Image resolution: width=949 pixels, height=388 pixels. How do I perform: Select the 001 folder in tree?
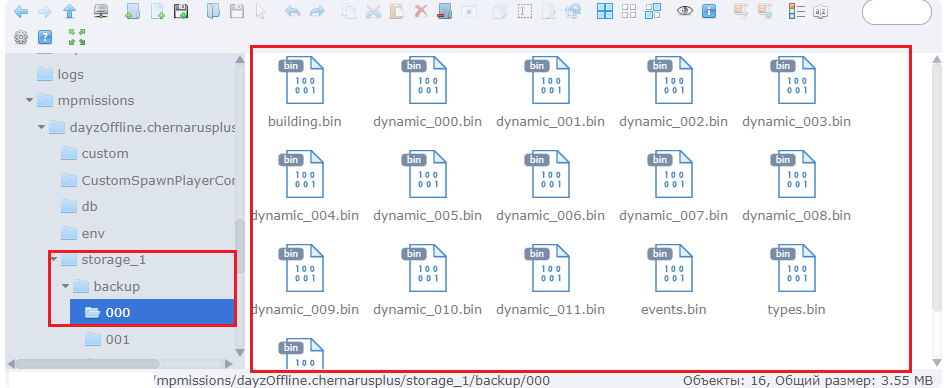(107, 340)
